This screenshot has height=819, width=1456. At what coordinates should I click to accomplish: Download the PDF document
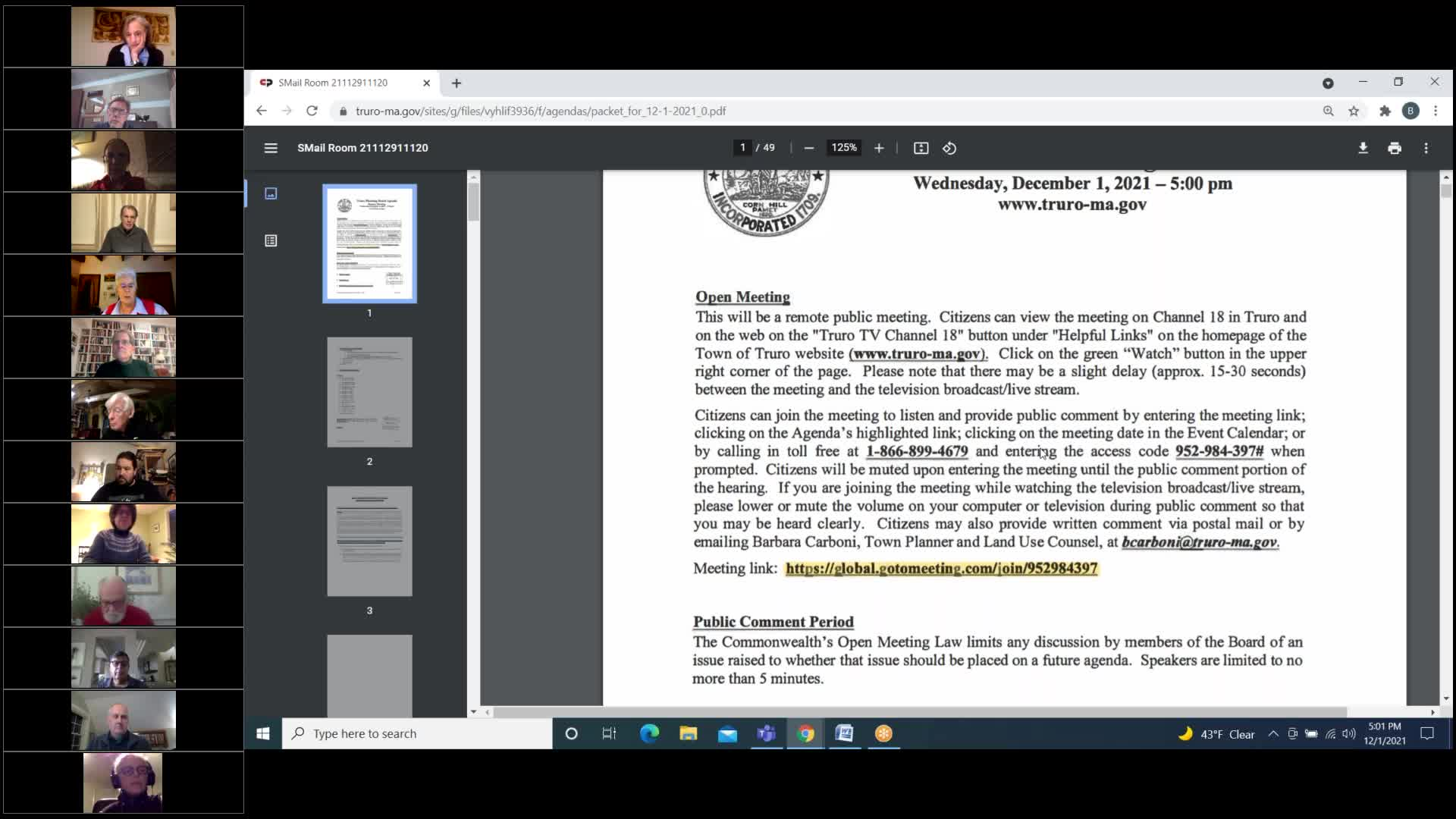pos(1363,148)
